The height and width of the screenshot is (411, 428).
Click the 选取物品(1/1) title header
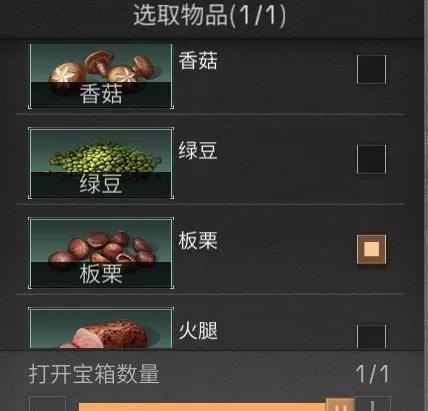210,15
